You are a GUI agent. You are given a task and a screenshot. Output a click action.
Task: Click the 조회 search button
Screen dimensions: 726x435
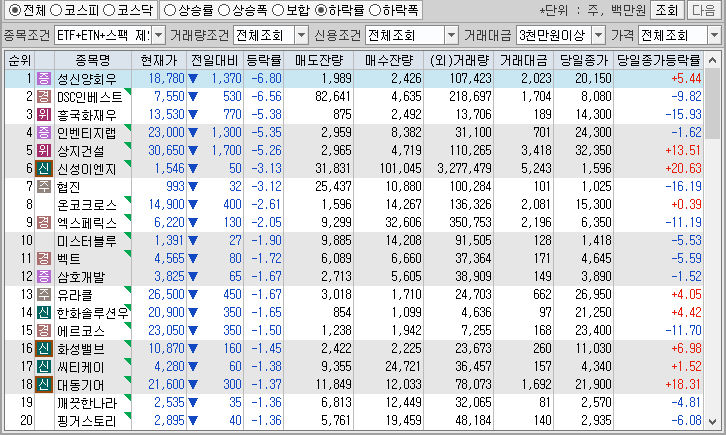(x=667, y=10)
